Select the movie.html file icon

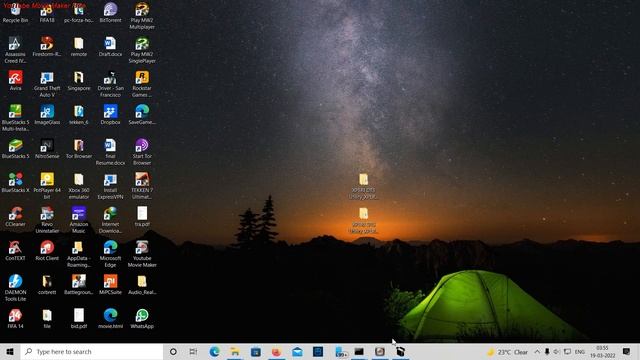pyautogui.click(x=110, y=318)
